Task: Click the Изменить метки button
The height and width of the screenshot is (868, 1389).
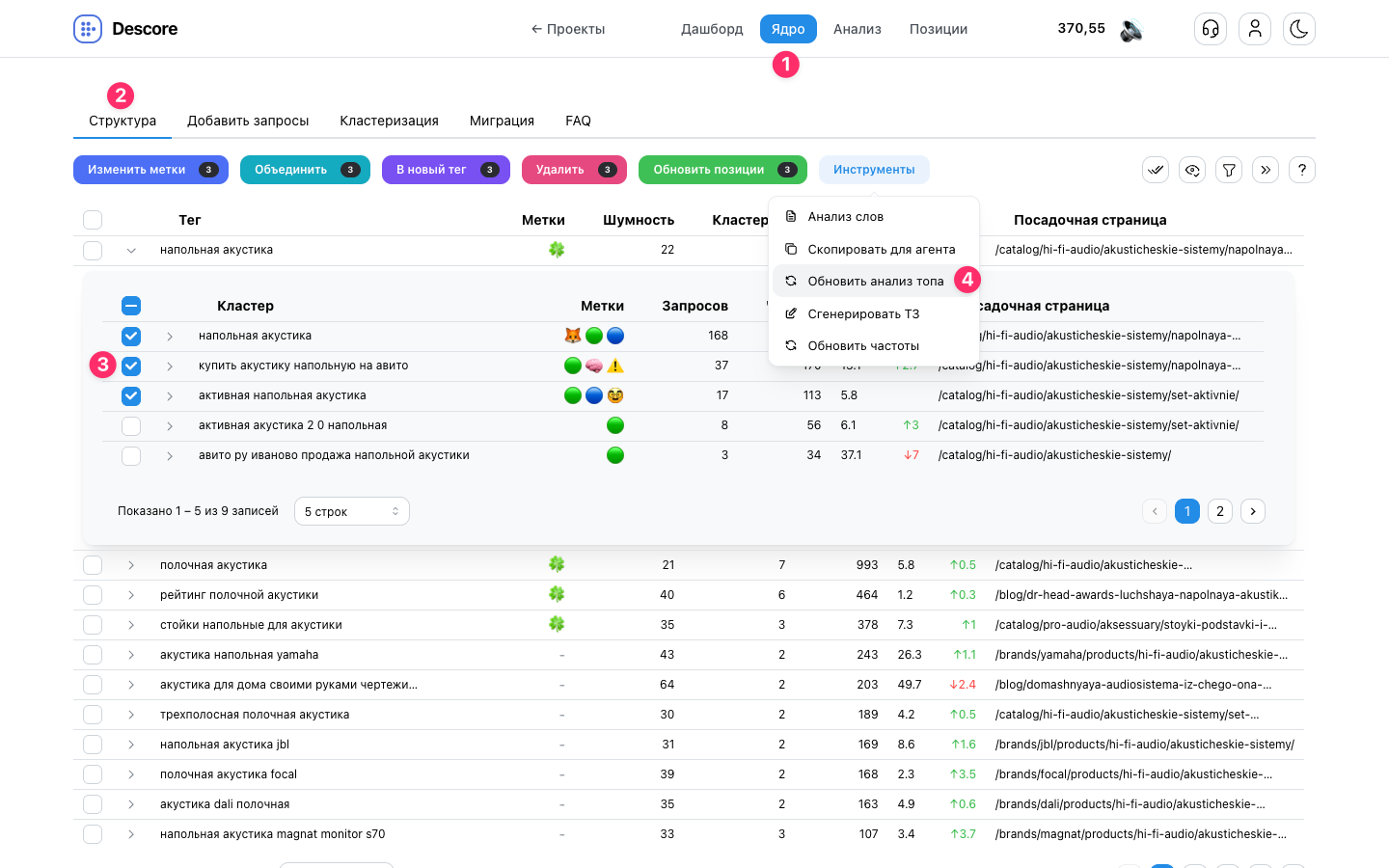Action: [x=150, y=170]
